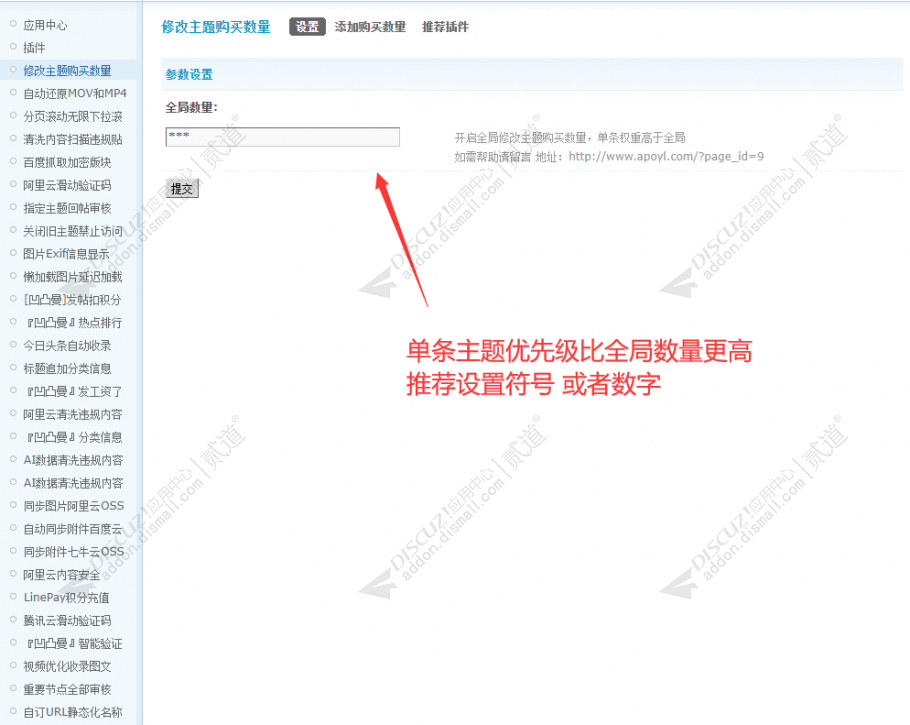Switch to the 添加购买数量 tab

370,27
